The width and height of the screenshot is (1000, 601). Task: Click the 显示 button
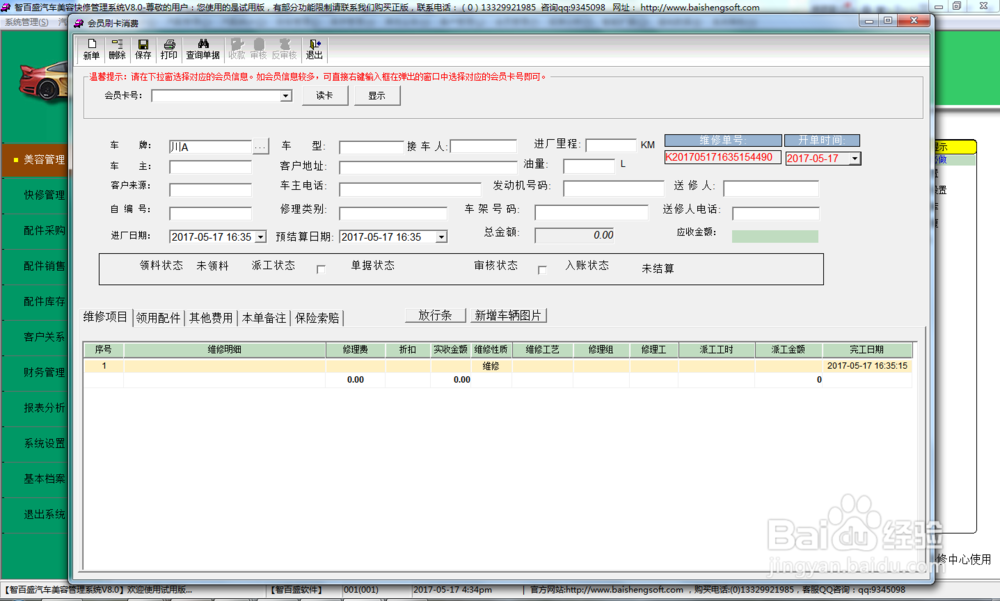click(377, 96)
